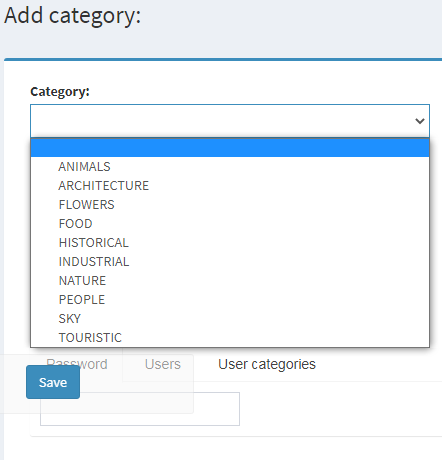Open the Password tab

pyautogui.click(x=77, y=364)
